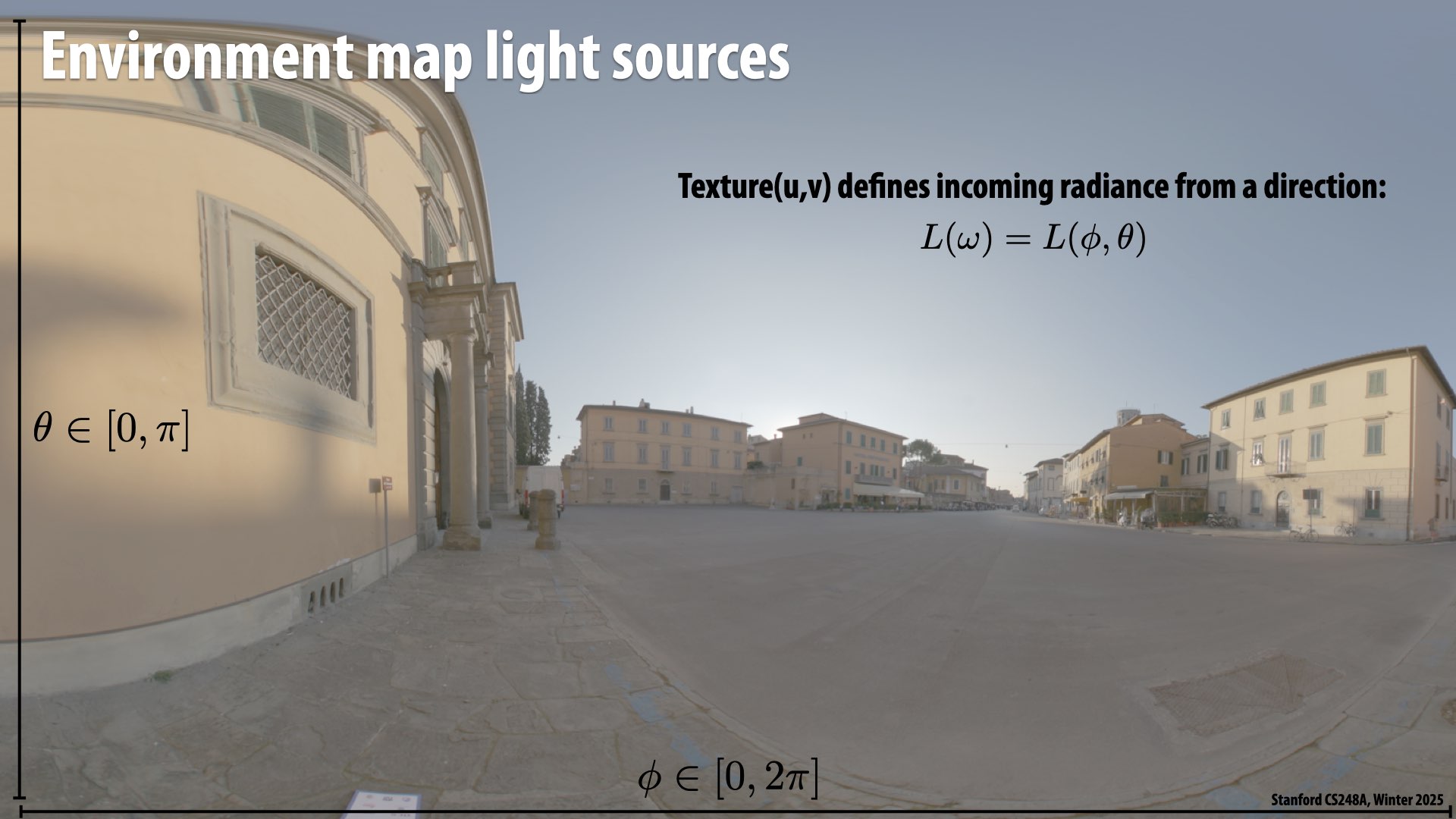
Task: Toggle the θ ∈ [0, π] axis label
Action: coord(112,428)
